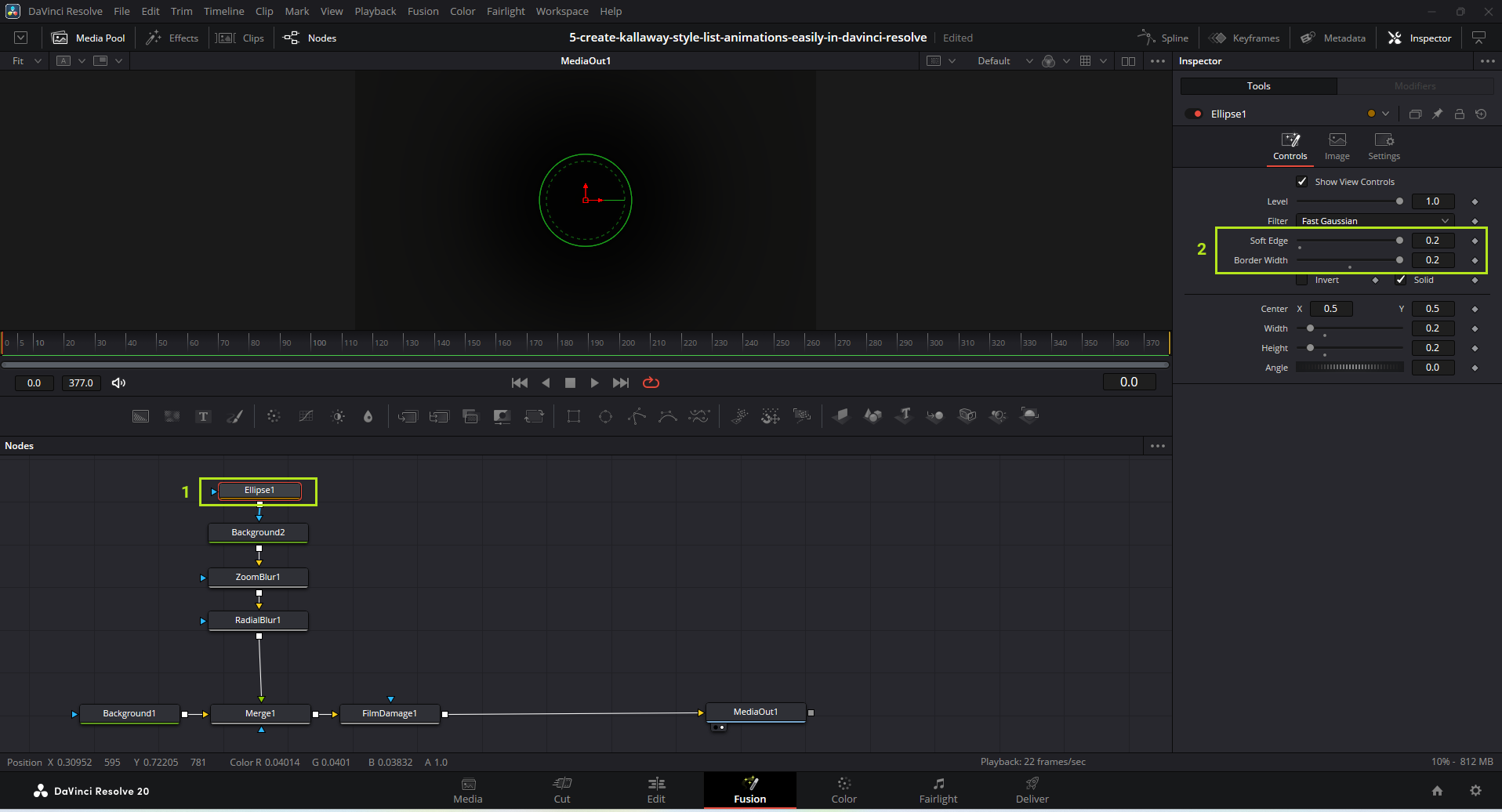Open the Media Pool panel
Viewport: 1502px width, 812px height.
coord(89,38)
